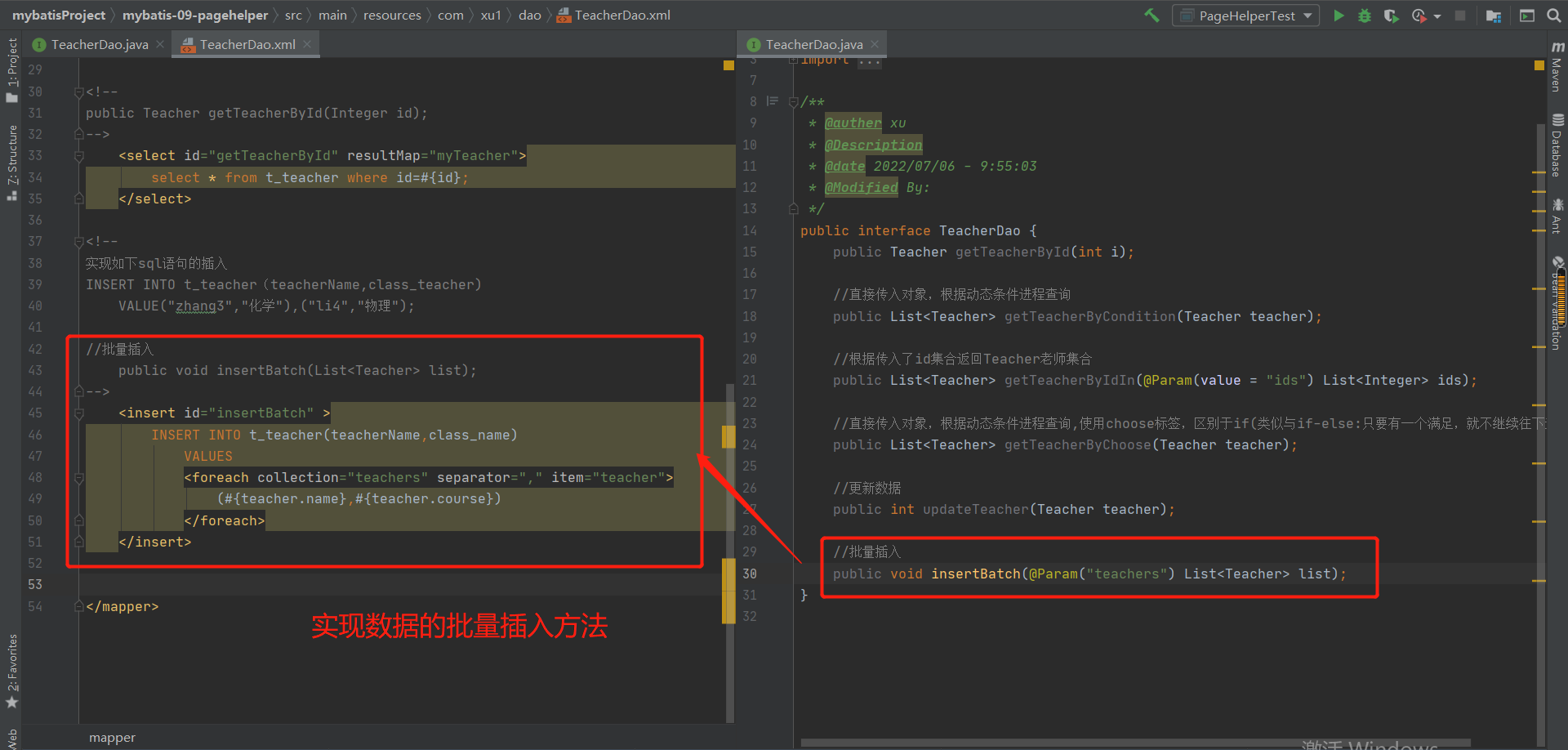Run with Coverage shield icon
This screenshot has height=750, width=1568.
click(1391, 16)
